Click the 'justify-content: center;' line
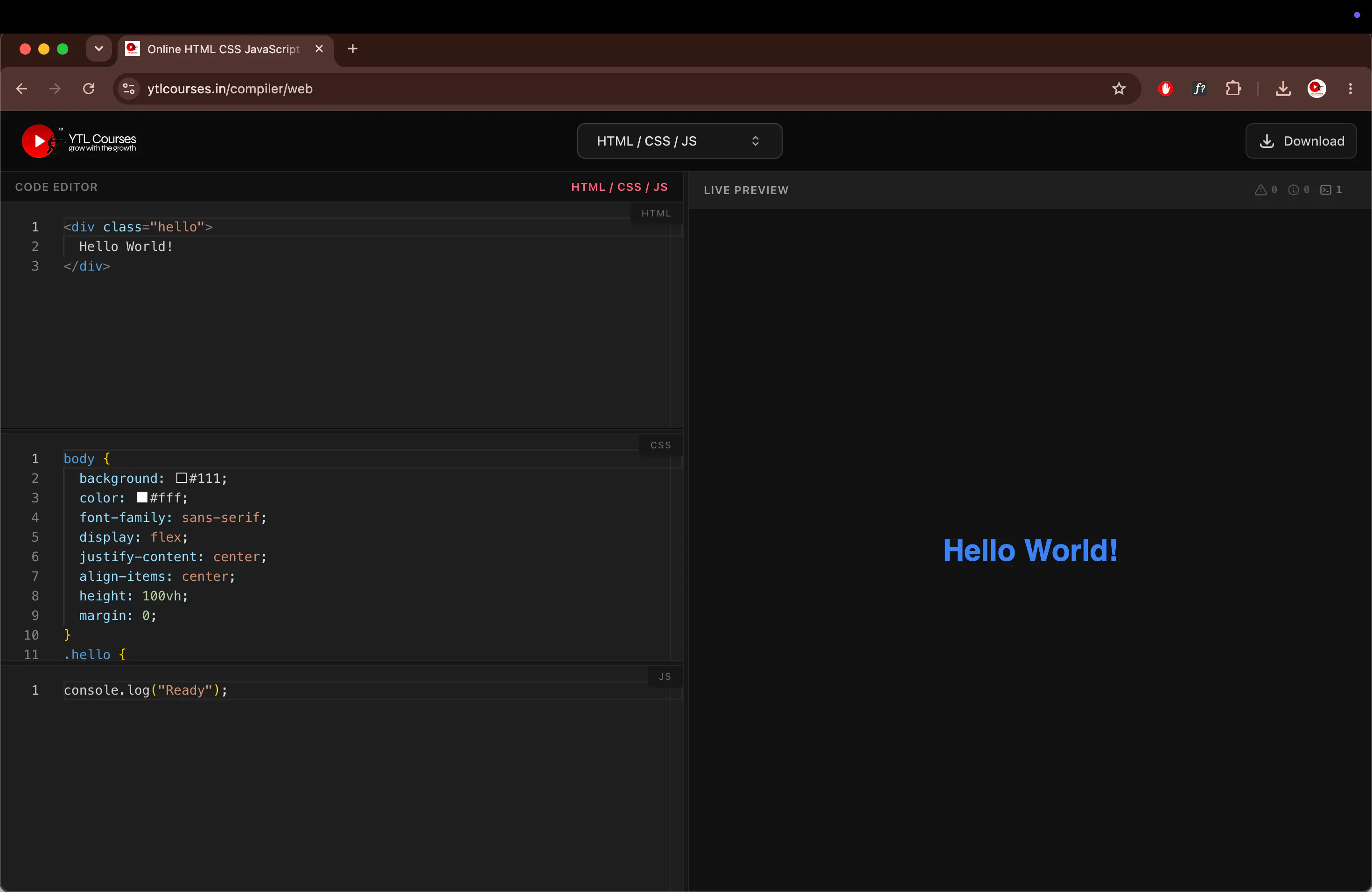 [173, 557]
